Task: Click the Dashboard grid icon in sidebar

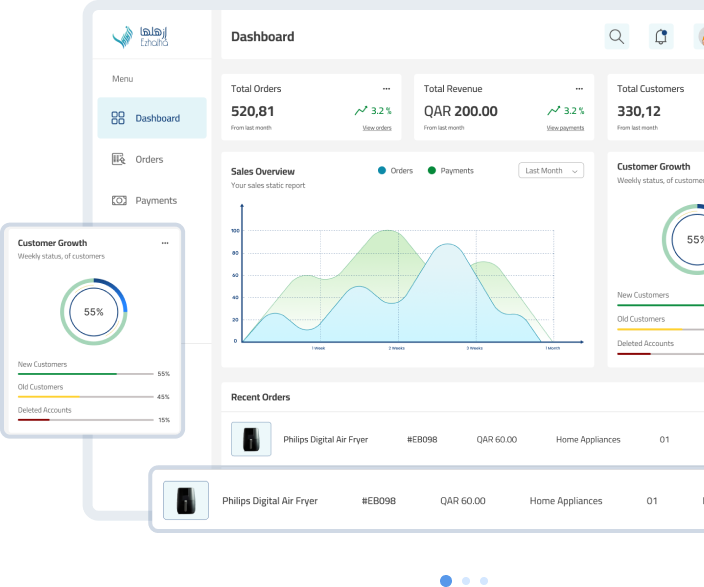Action: point(118,118)
